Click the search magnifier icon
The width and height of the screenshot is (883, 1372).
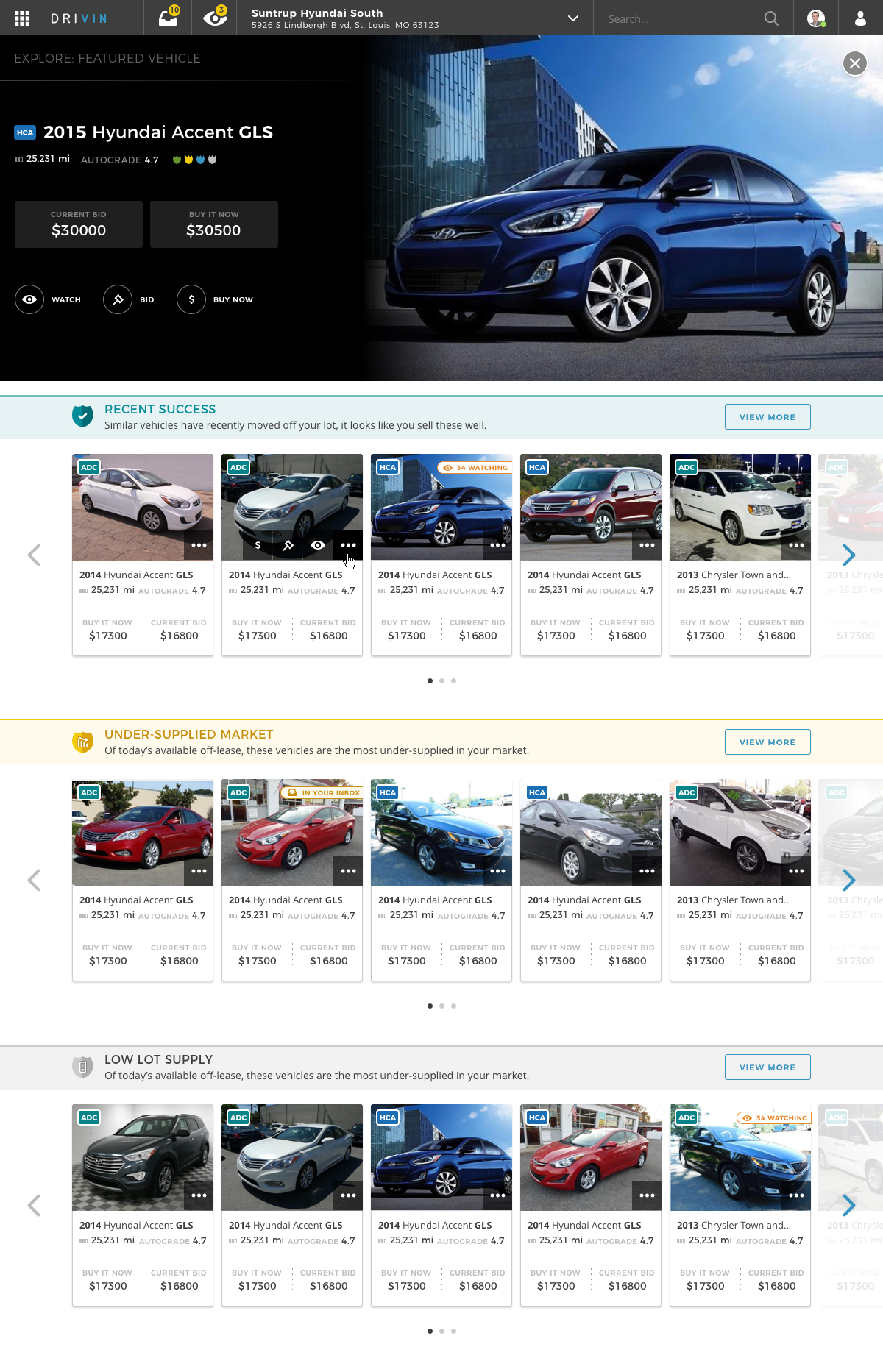tap(771, 18)
